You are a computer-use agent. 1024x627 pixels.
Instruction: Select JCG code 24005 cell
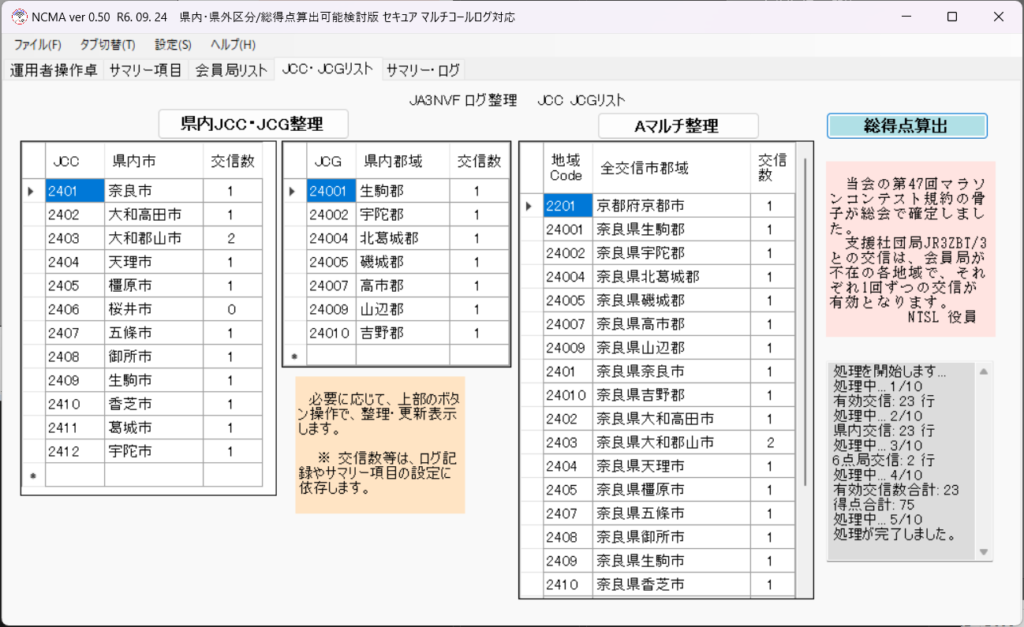[330, 262]
